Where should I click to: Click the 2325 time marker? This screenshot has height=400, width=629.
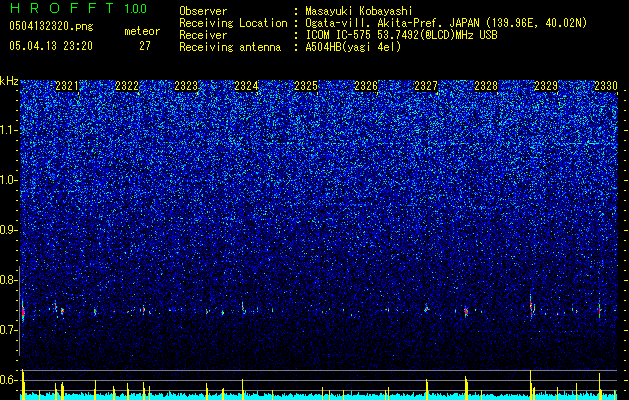[306, 86]
